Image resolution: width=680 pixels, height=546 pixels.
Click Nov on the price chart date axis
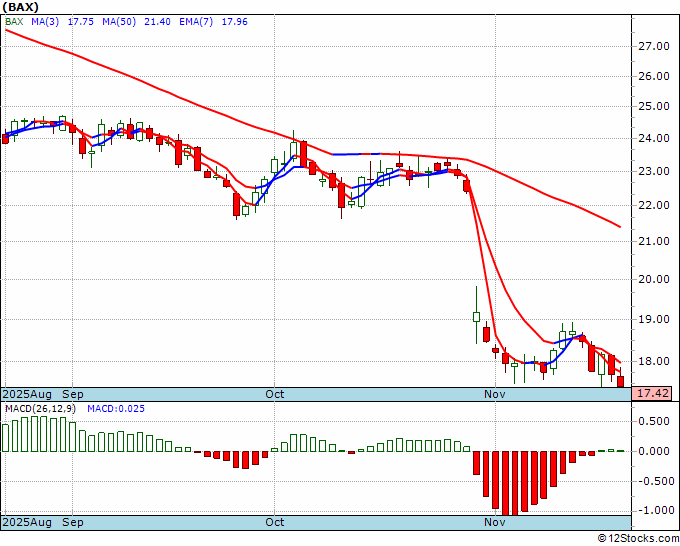click(495, 394)
